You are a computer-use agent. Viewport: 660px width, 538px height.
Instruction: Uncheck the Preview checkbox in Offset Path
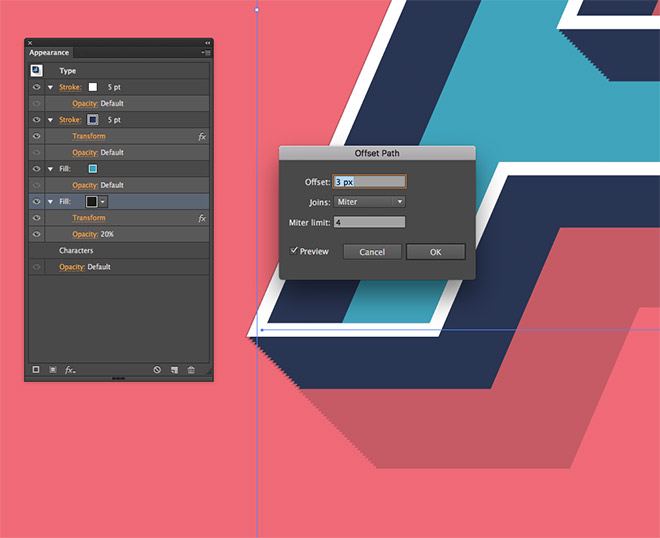(294, 251)
